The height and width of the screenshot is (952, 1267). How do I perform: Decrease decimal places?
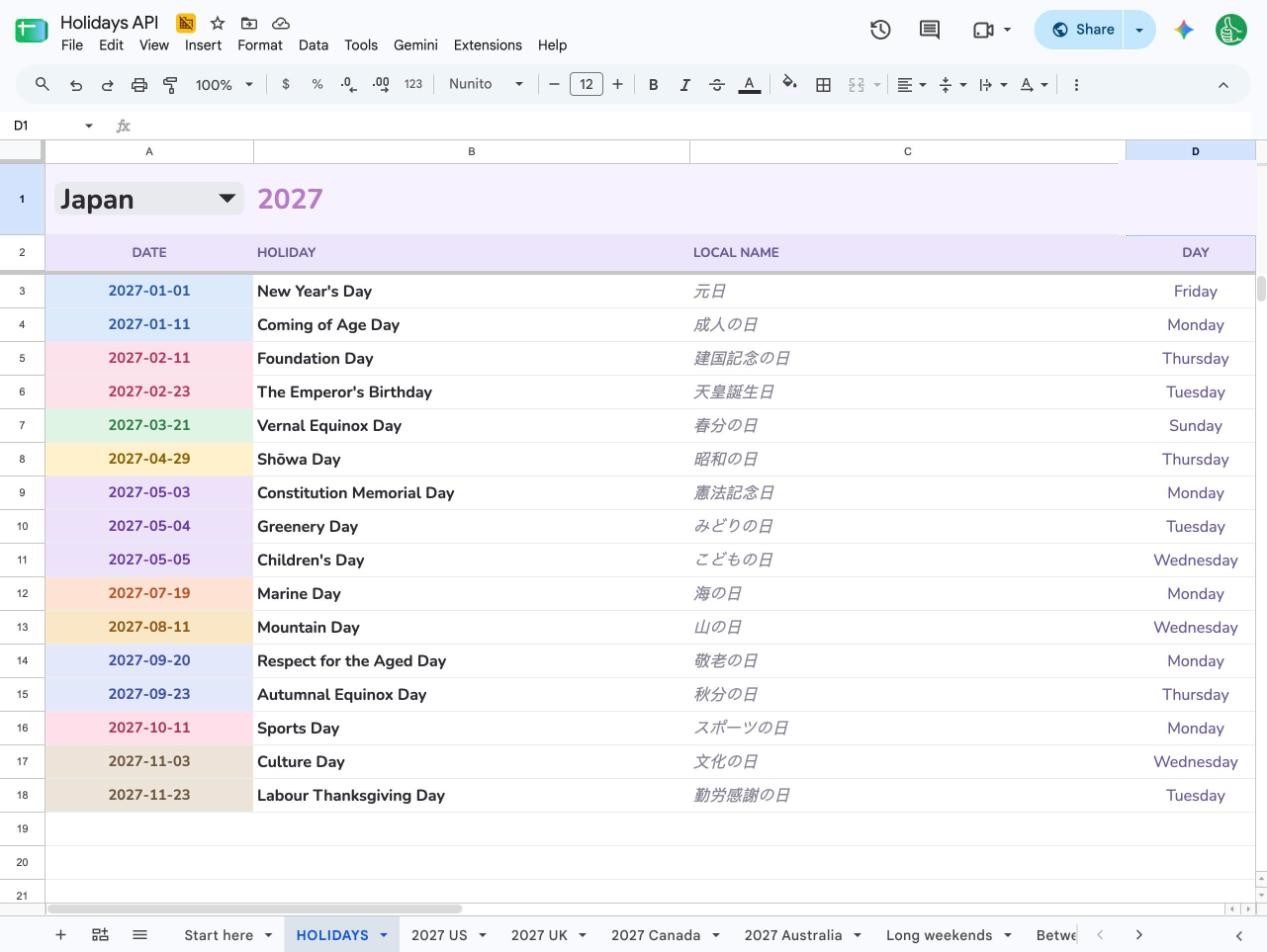348,85
